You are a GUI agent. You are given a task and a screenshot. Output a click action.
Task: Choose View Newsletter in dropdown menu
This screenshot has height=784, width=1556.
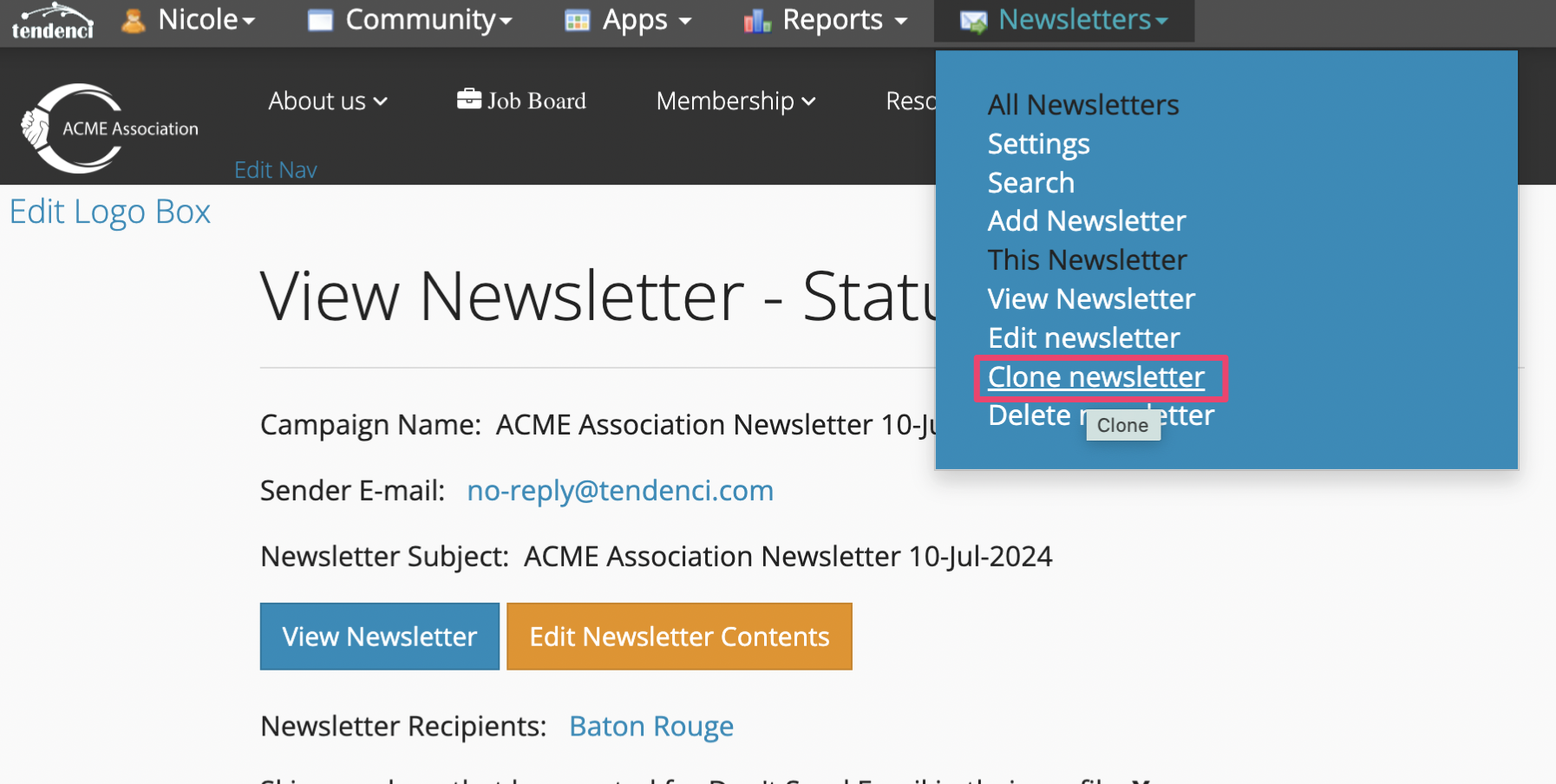pyautogui.click(x=1091, y=299)
